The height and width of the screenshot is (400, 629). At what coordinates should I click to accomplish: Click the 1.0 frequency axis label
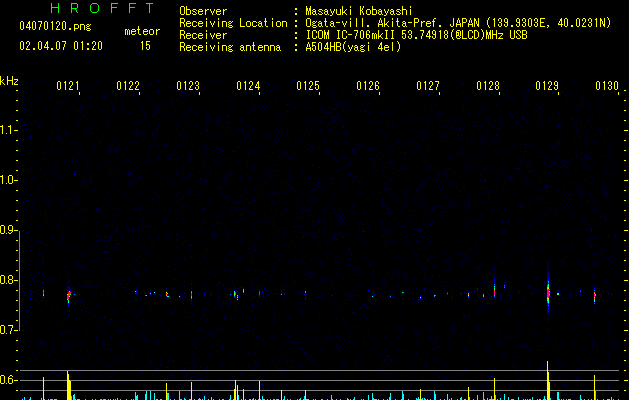[8, 180]
